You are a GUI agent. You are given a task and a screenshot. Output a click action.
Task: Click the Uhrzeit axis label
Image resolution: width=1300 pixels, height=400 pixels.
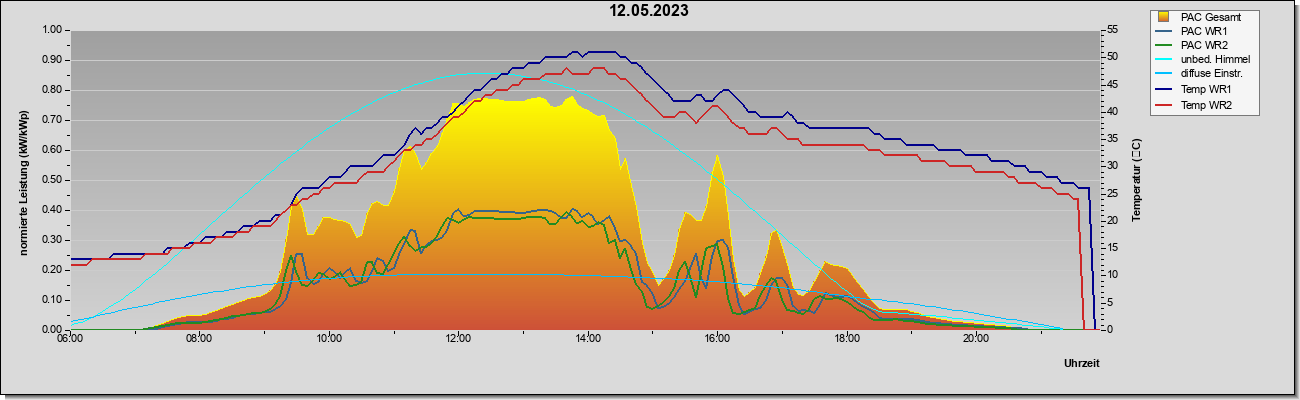click(1082, 363)
